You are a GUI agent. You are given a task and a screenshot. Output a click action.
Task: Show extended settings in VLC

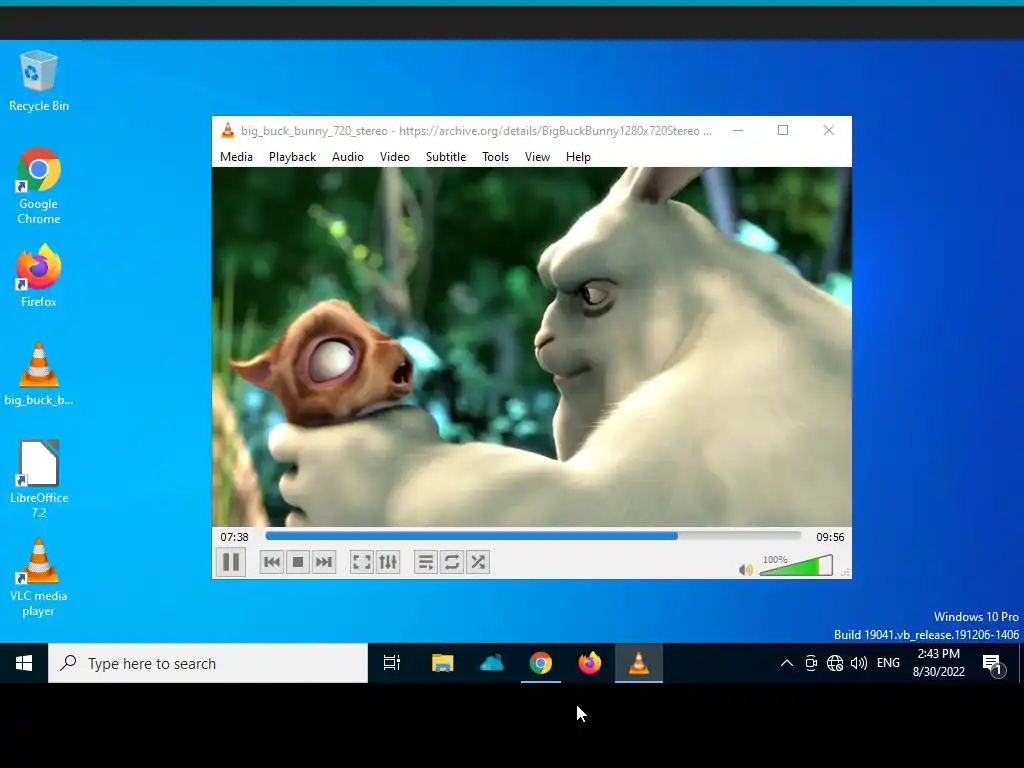click(x=388, y=562)
